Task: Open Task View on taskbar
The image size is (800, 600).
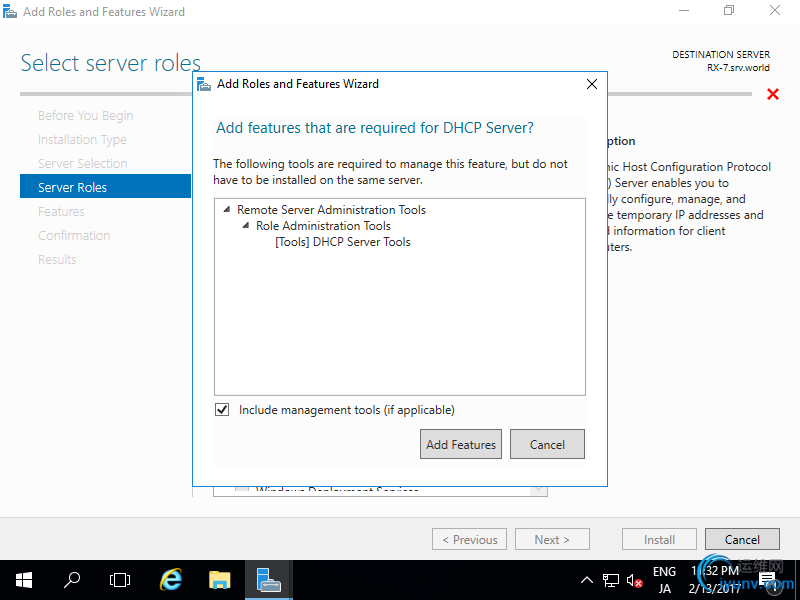Action: click(120, 580)
